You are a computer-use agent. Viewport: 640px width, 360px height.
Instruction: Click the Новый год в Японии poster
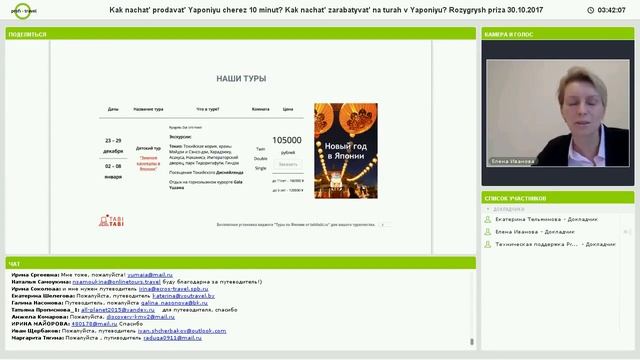[346, 151]
